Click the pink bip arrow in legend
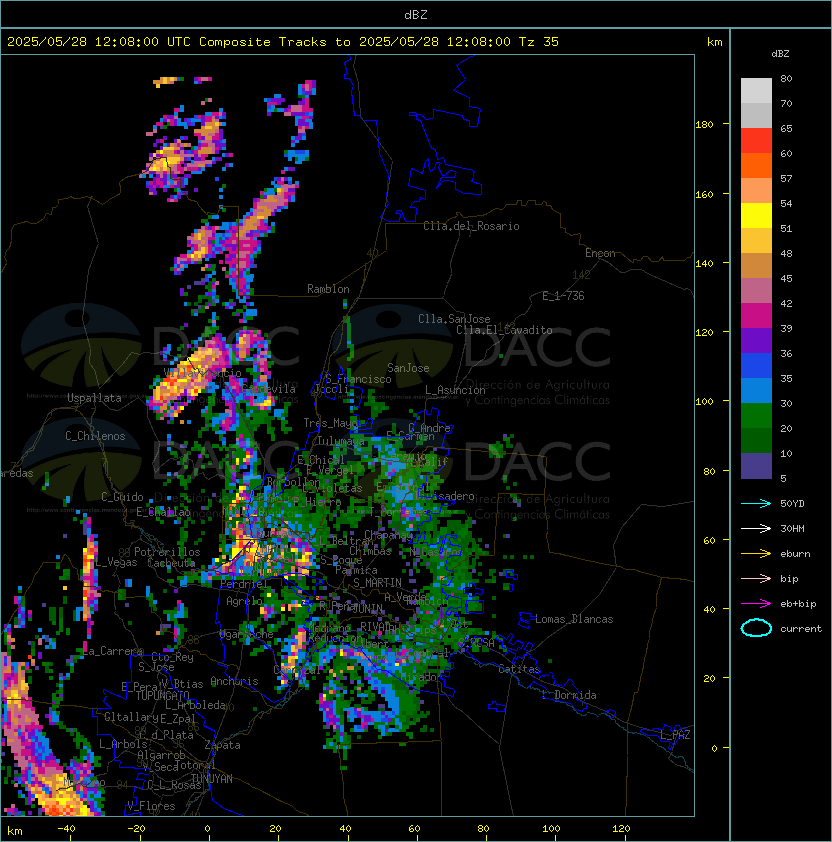832x842 pixels. pos(756,578)
